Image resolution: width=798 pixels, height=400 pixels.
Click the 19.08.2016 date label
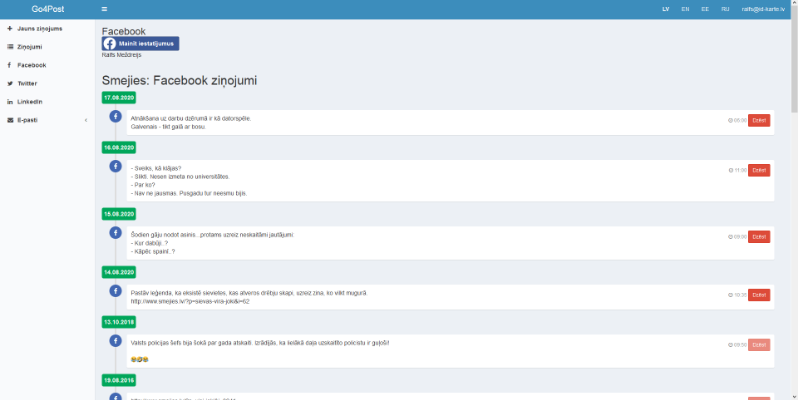coord(119,380)
